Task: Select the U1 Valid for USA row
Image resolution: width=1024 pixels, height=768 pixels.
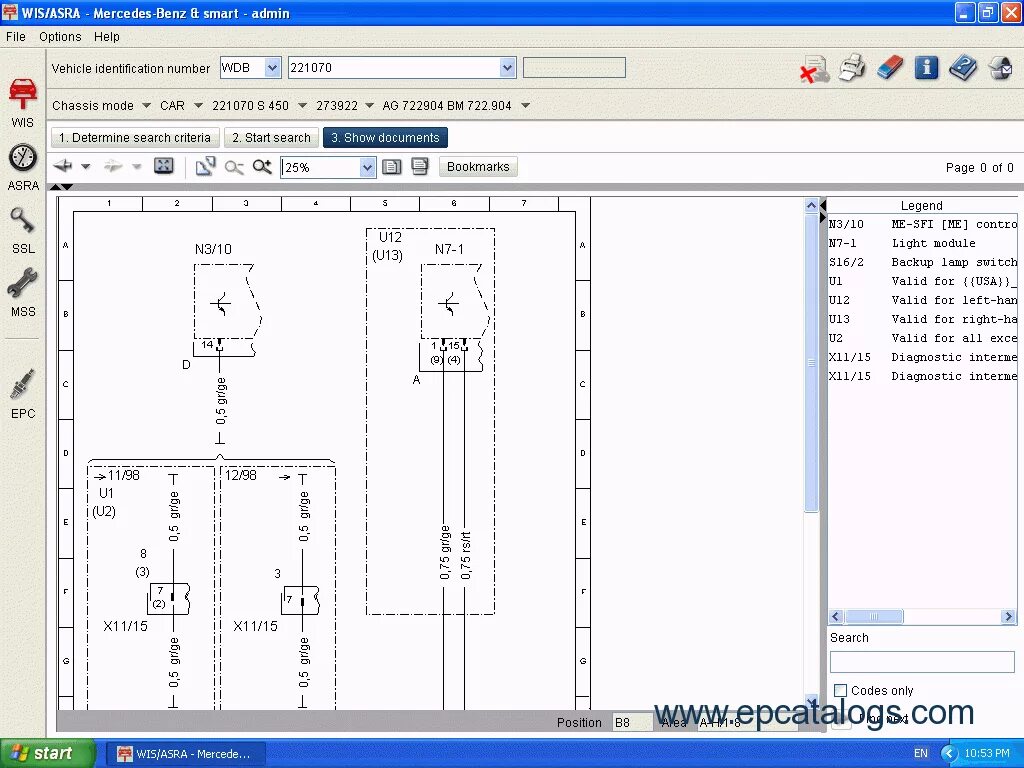Action: tap(922, 281)
